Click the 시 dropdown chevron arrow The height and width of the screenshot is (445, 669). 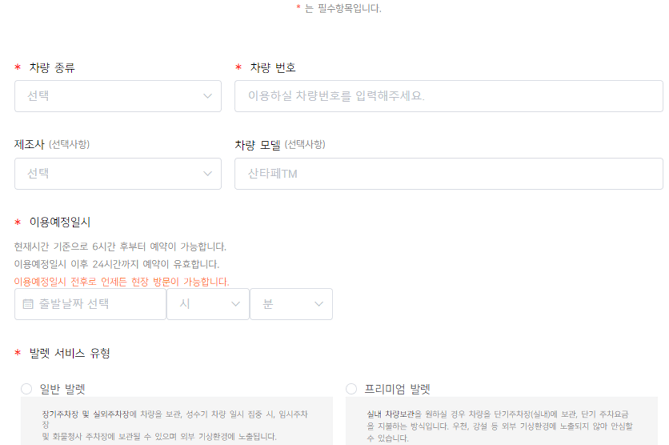coord(236,304)
